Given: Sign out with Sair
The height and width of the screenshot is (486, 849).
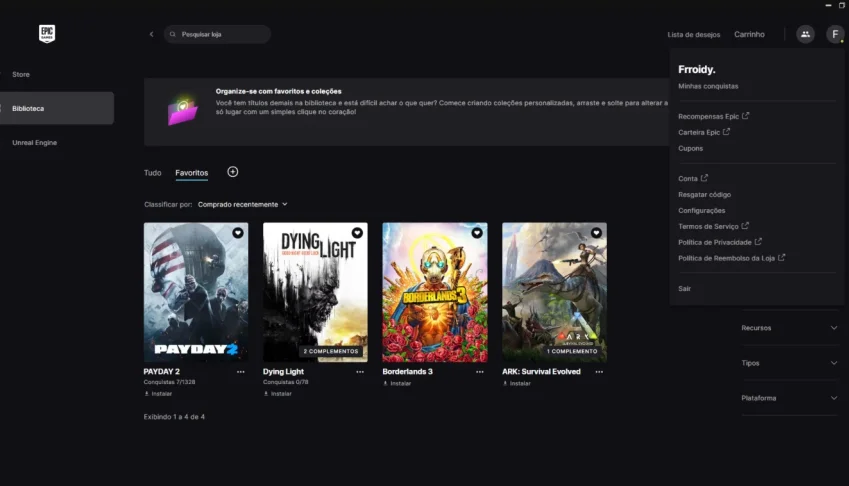Looking at the screenshot, I should [684, 288].
